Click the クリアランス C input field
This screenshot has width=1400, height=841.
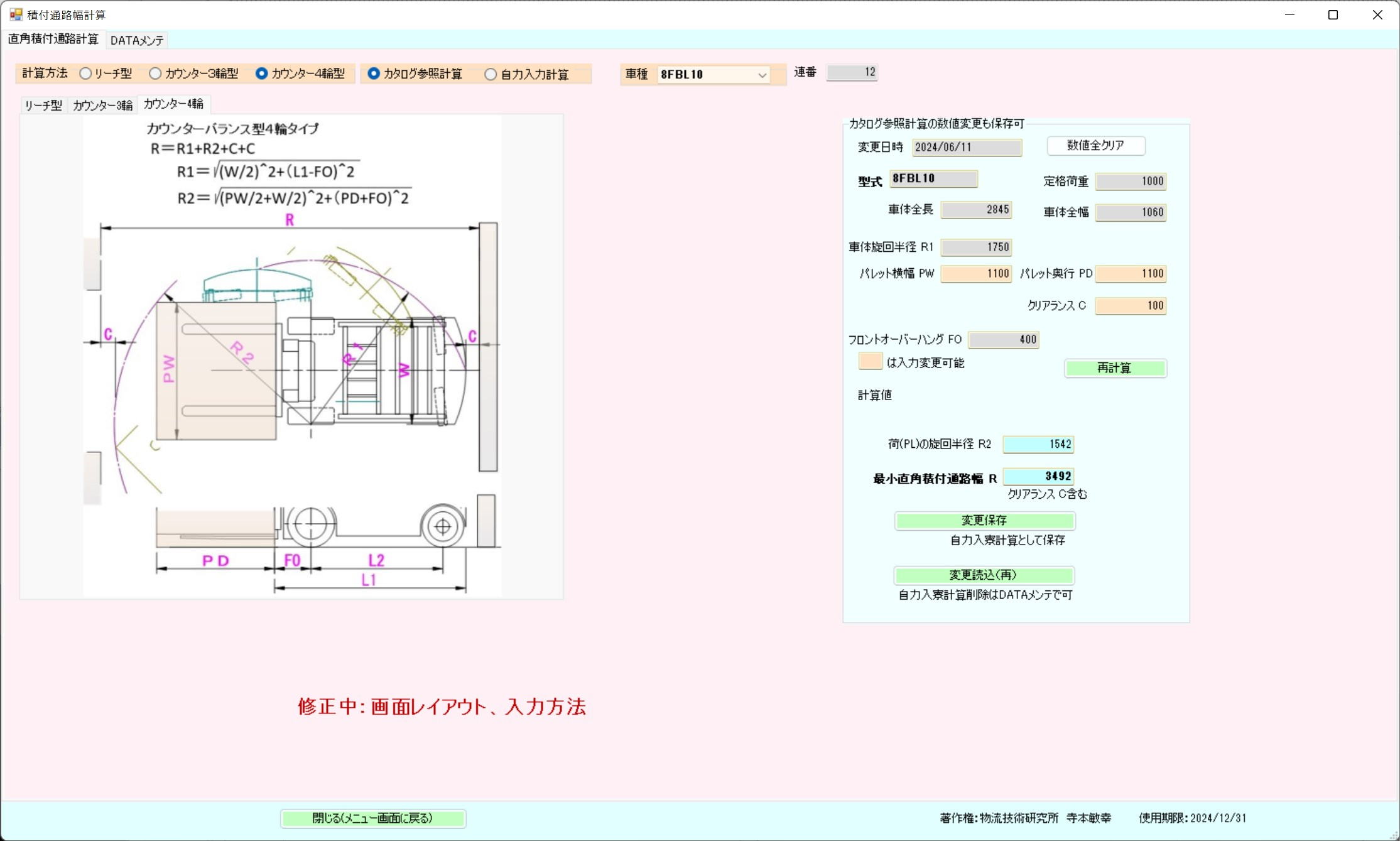click(1130, 306)
